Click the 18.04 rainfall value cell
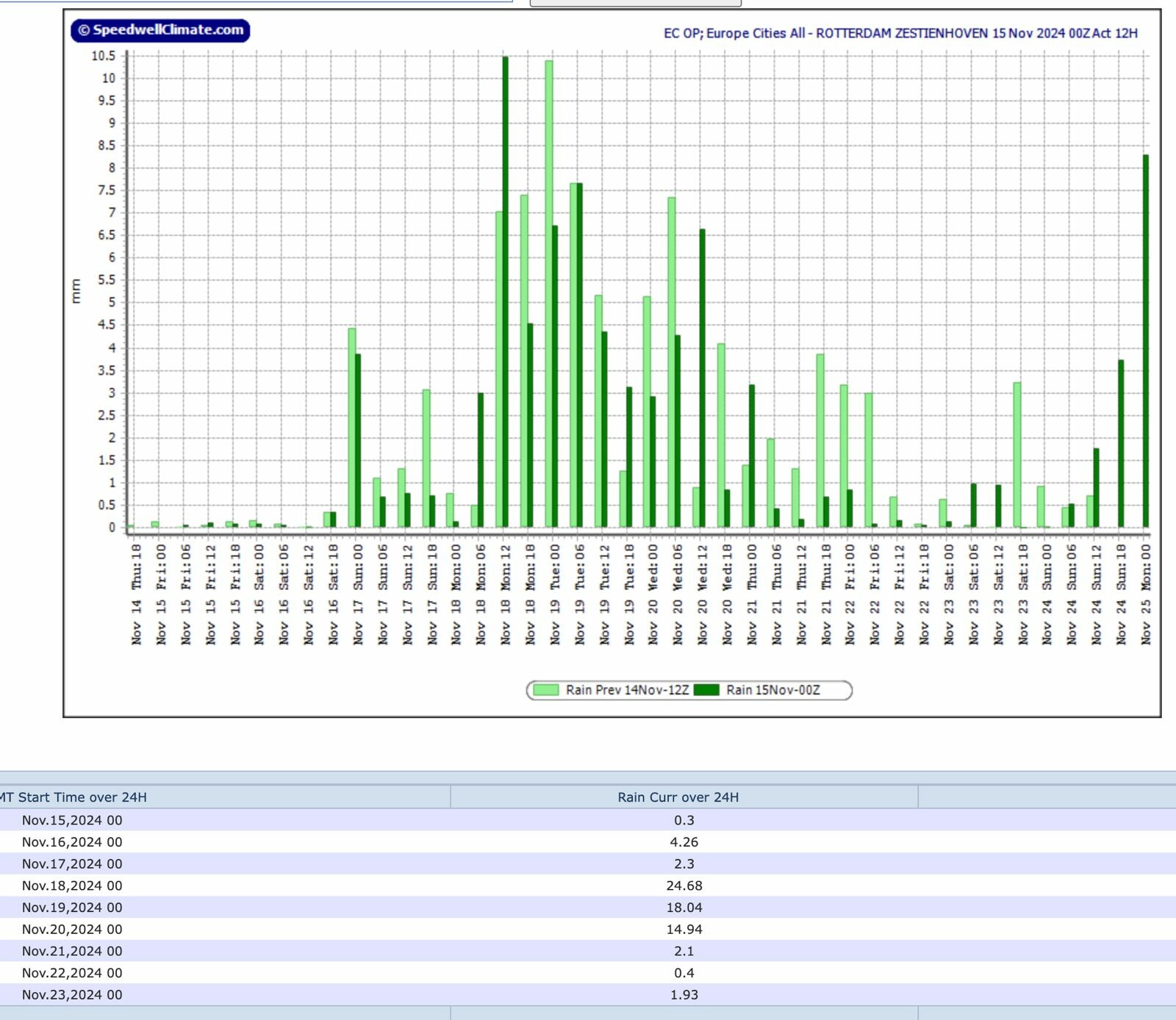 (x=684, y=908)
